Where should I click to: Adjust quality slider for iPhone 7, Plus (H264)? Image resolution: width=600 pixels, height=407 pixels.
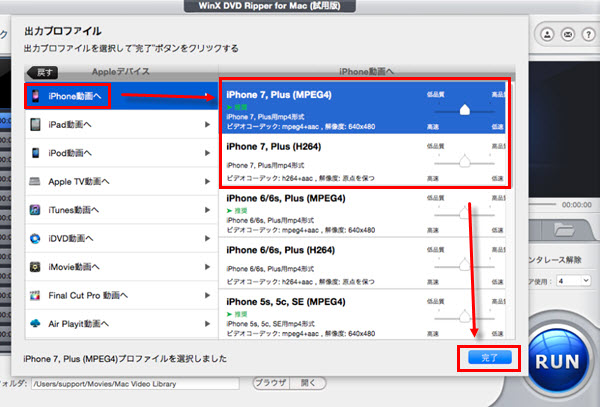(465, 162)
